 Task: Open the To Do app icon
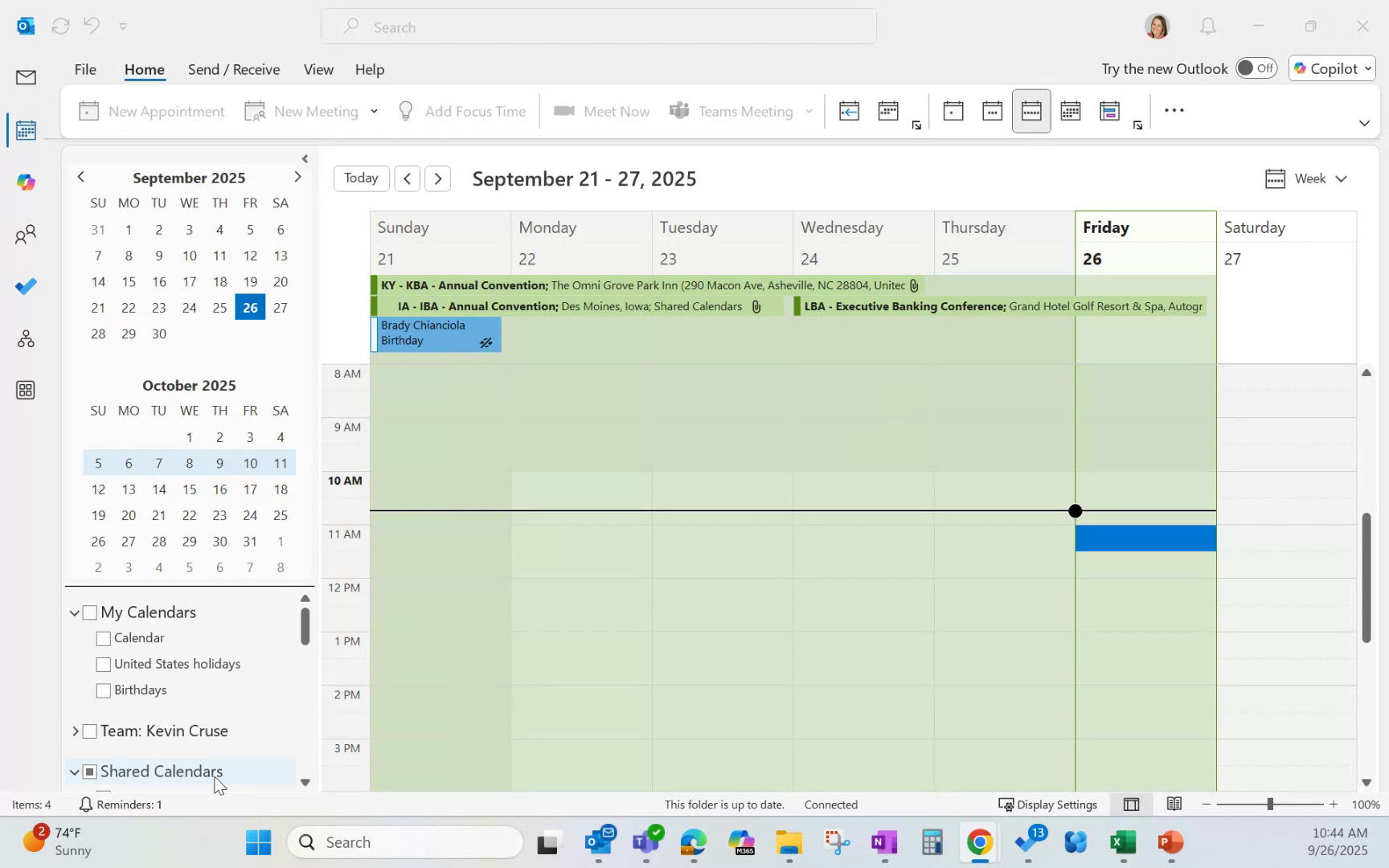pyautogui.click(x=25, y=286)
